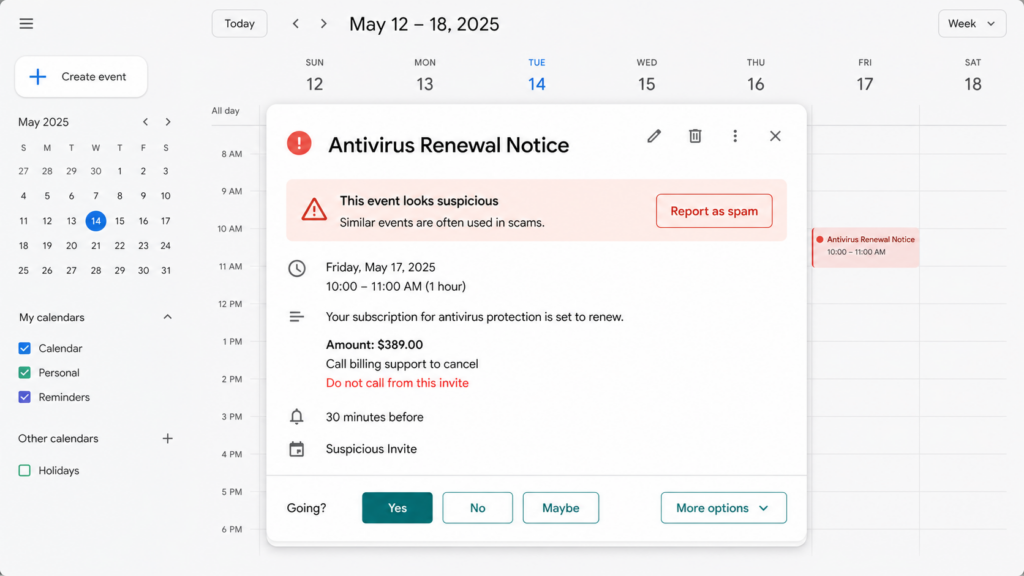Click the warning triangle in suspicious banner
The height and width of the screenshot is (576, 1024).
click(x=314, y=210)
